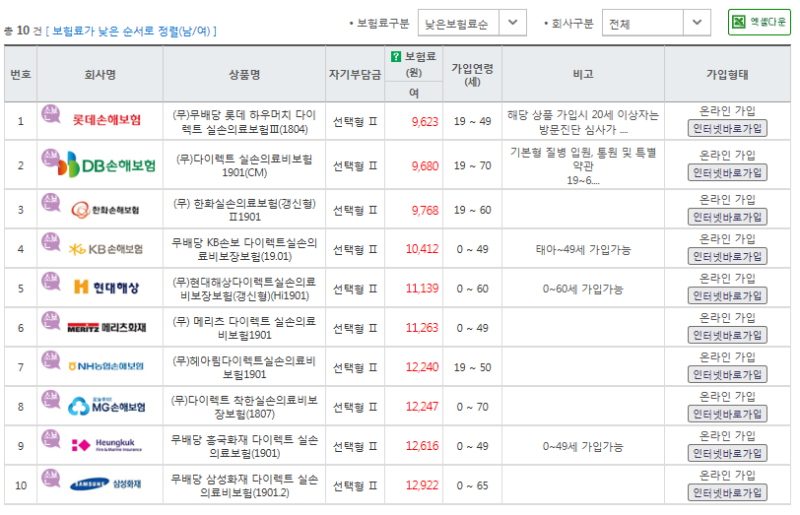Image resolution: width=800 pixels, height=515 pixels.
Task: Click the age range 19 ~ 70
Action: pyautogui.click(x=472, y=166)
